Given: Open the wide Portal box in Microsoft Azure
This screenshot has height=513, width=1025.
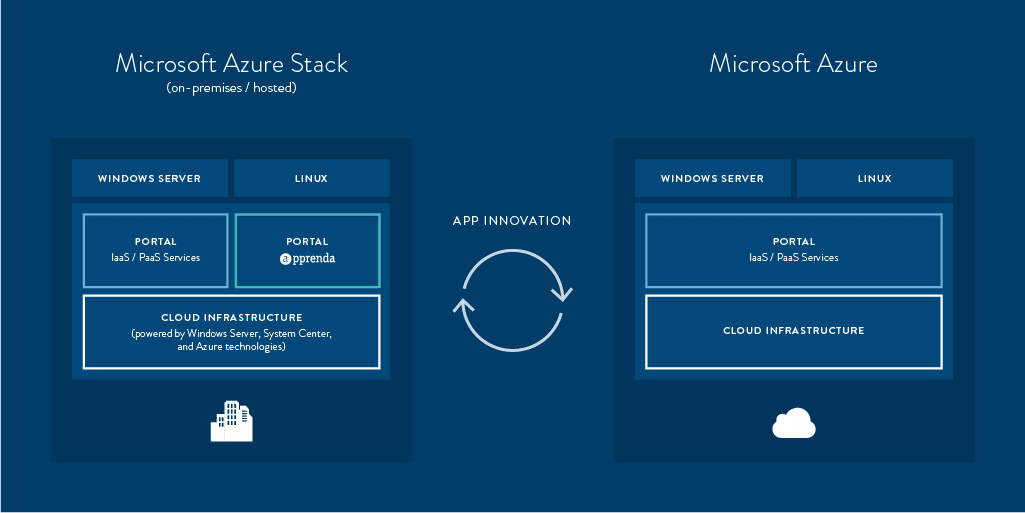Looking at the screenshot, I should [x=794, y=250].
